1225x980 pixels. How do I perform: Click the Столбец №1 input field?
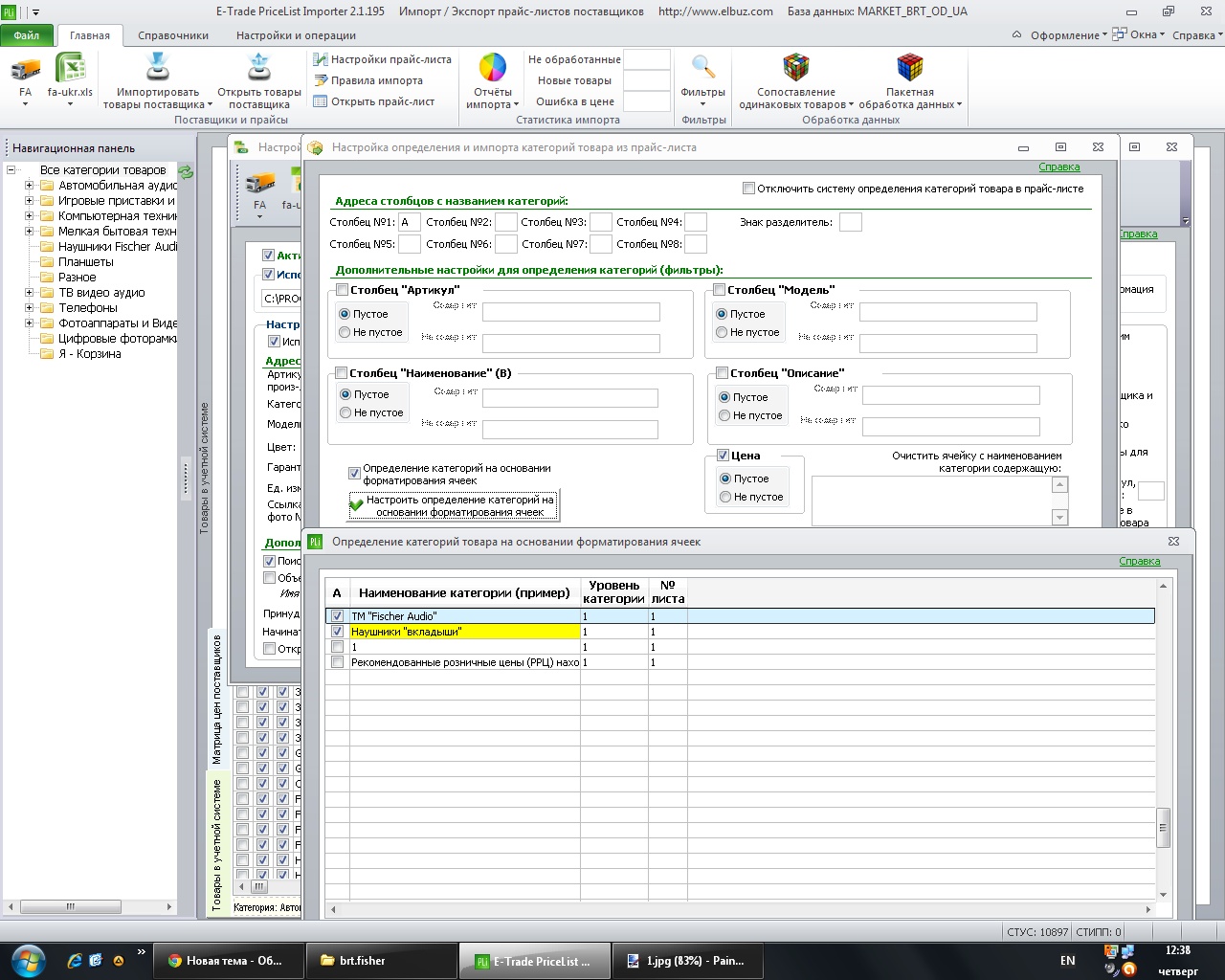click(409, 222)
